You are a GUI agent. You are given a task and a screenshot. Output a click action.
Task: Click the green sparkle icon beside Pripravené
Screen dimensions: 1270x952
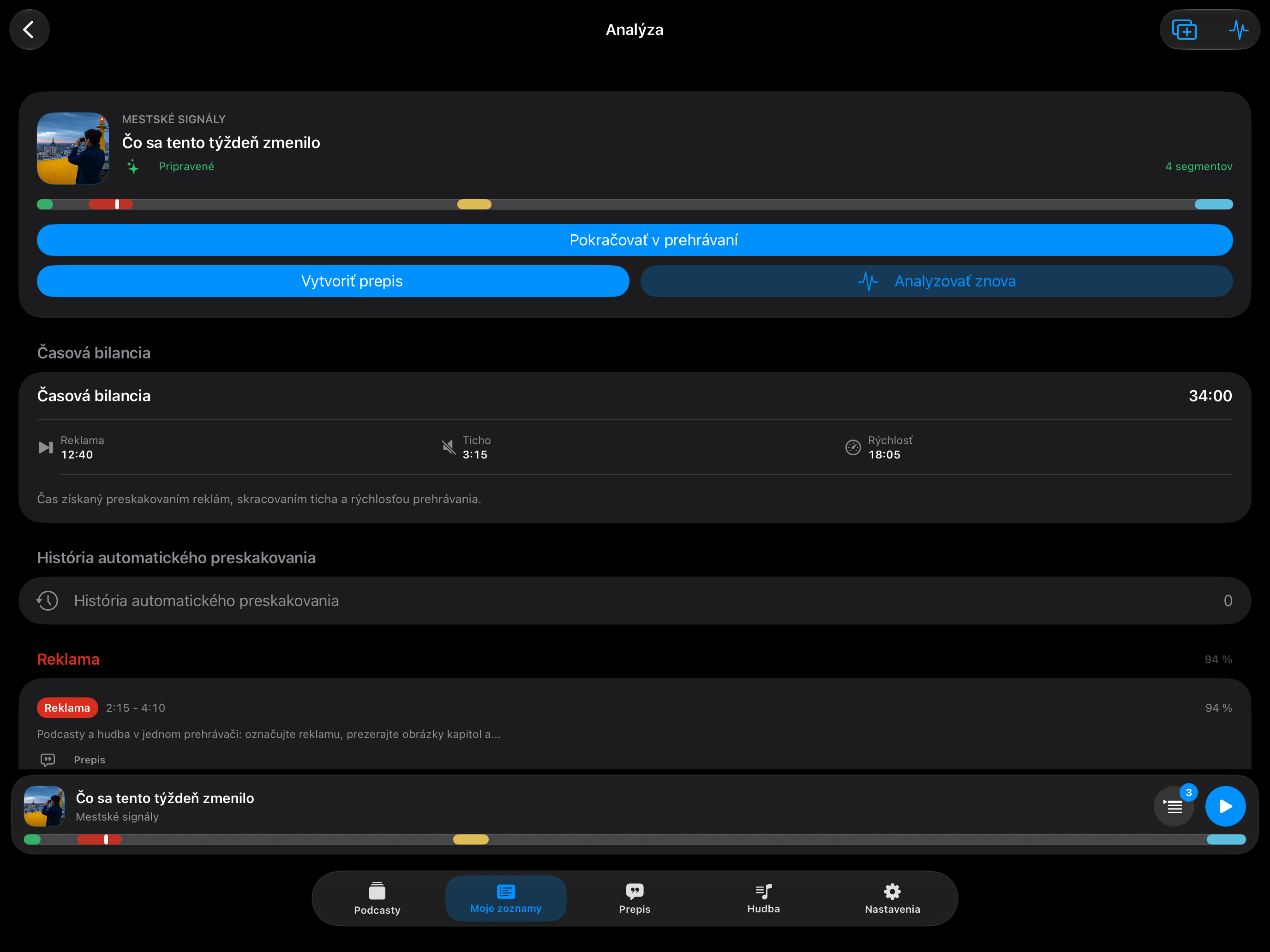point(133,167)
